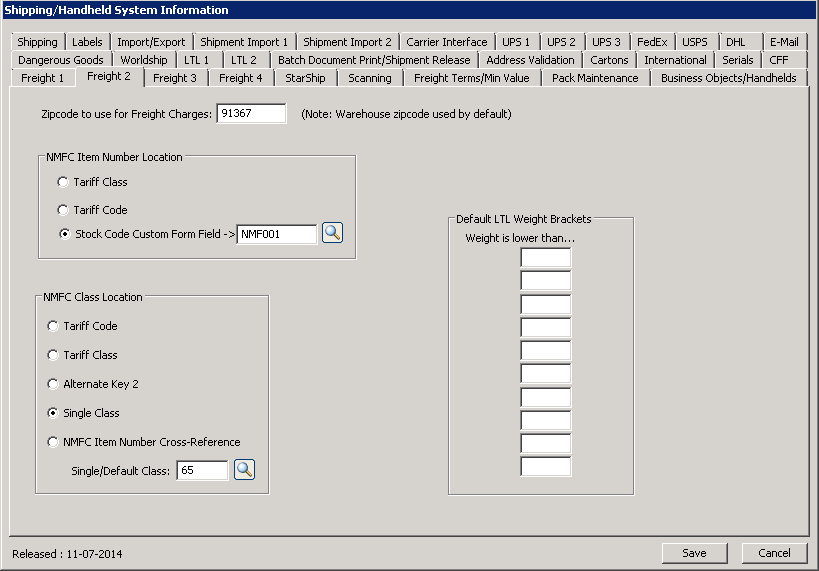Screen dimensions: 819x571
Task: Switch to the Freight 3 tab
Action: [x=175, y=78]
